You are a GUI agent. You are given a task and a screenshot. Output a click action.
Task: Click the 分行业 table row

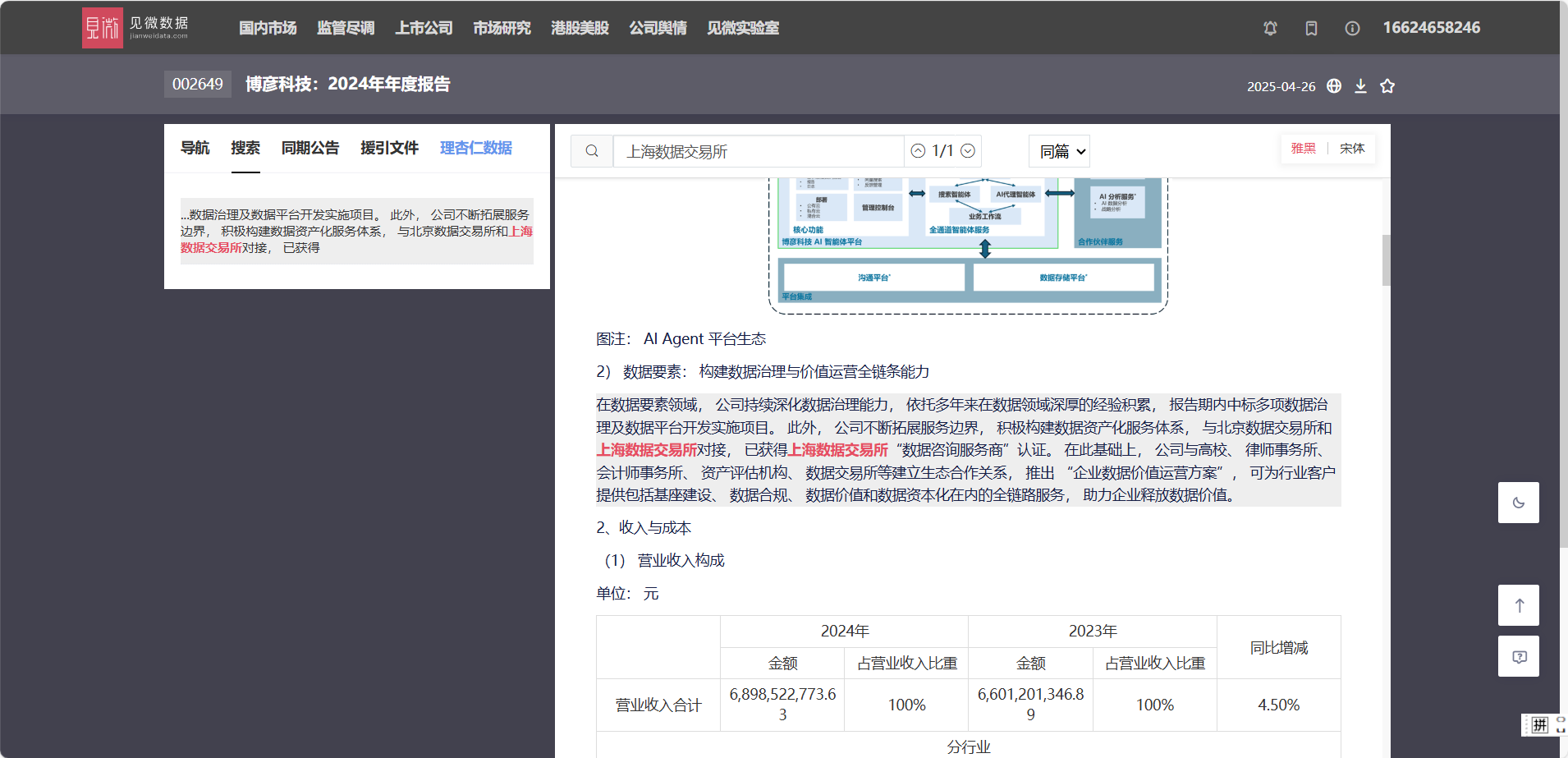point(969,746)
